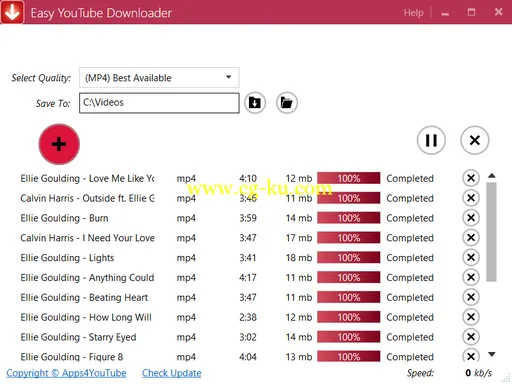512x384 pixels.
Task: Click the Completed status of Beating Heart
Action: [x=410, y=297]
